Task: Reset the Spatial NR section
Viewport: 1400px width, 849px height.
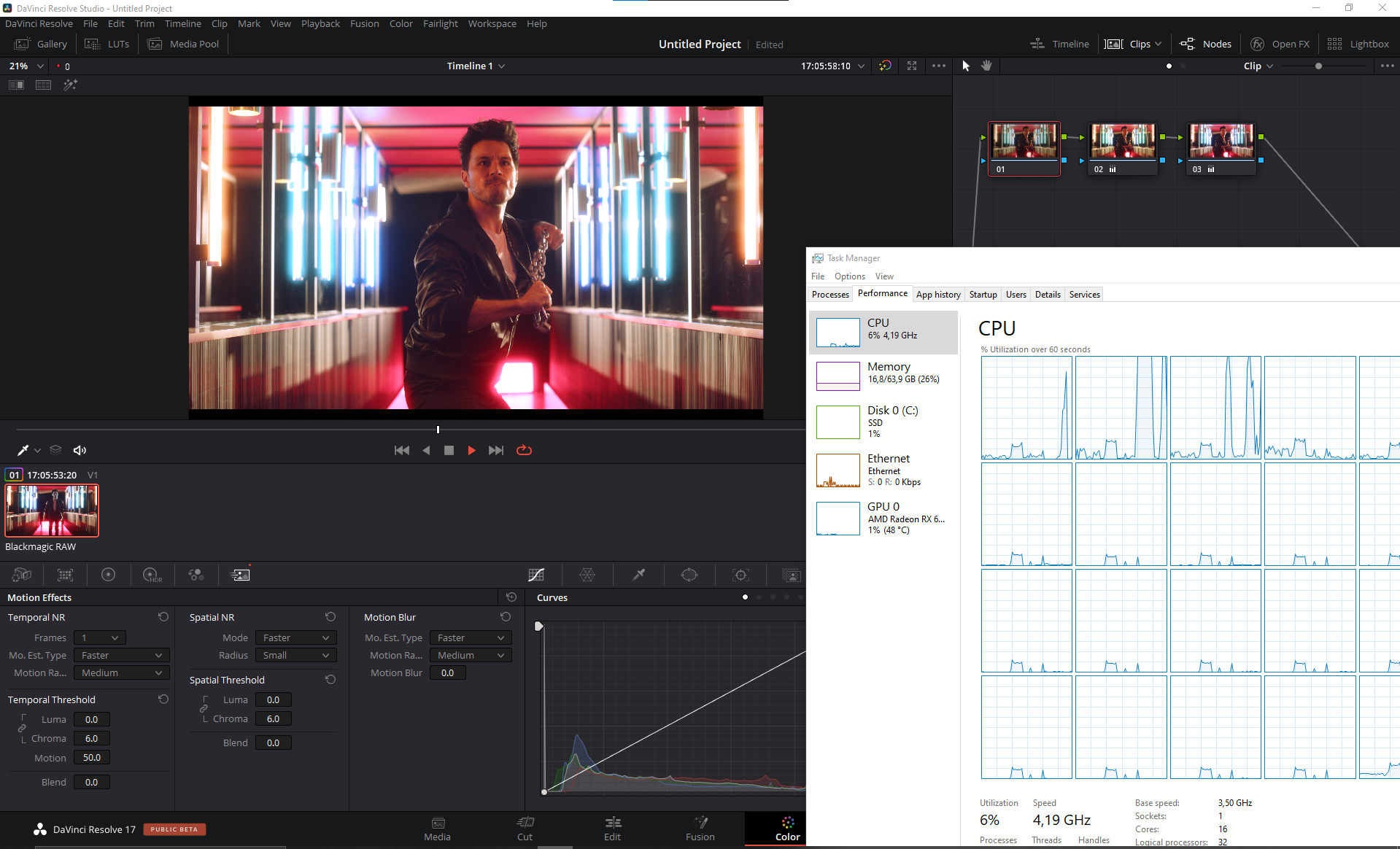Action: [330, 617]
